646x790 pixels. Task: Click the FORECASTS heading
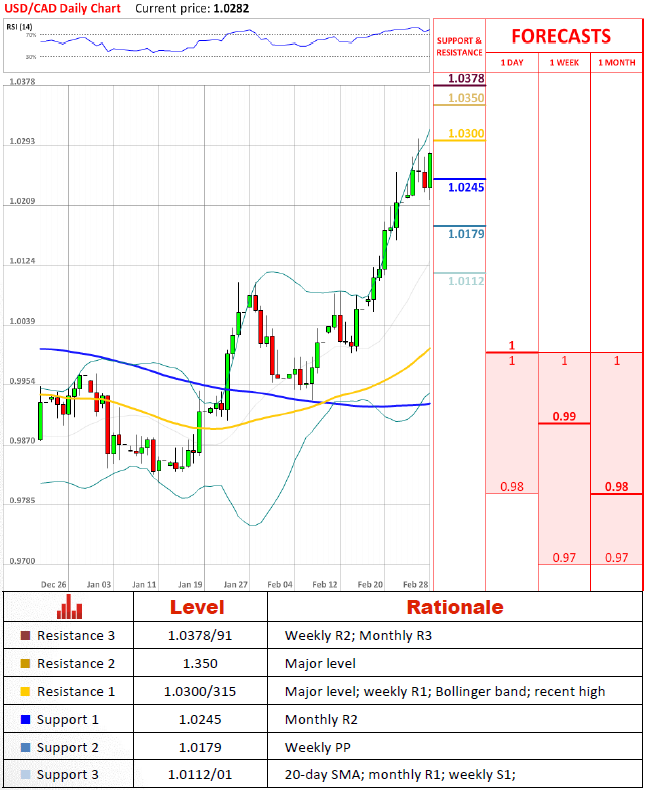(x=561, y=36)
